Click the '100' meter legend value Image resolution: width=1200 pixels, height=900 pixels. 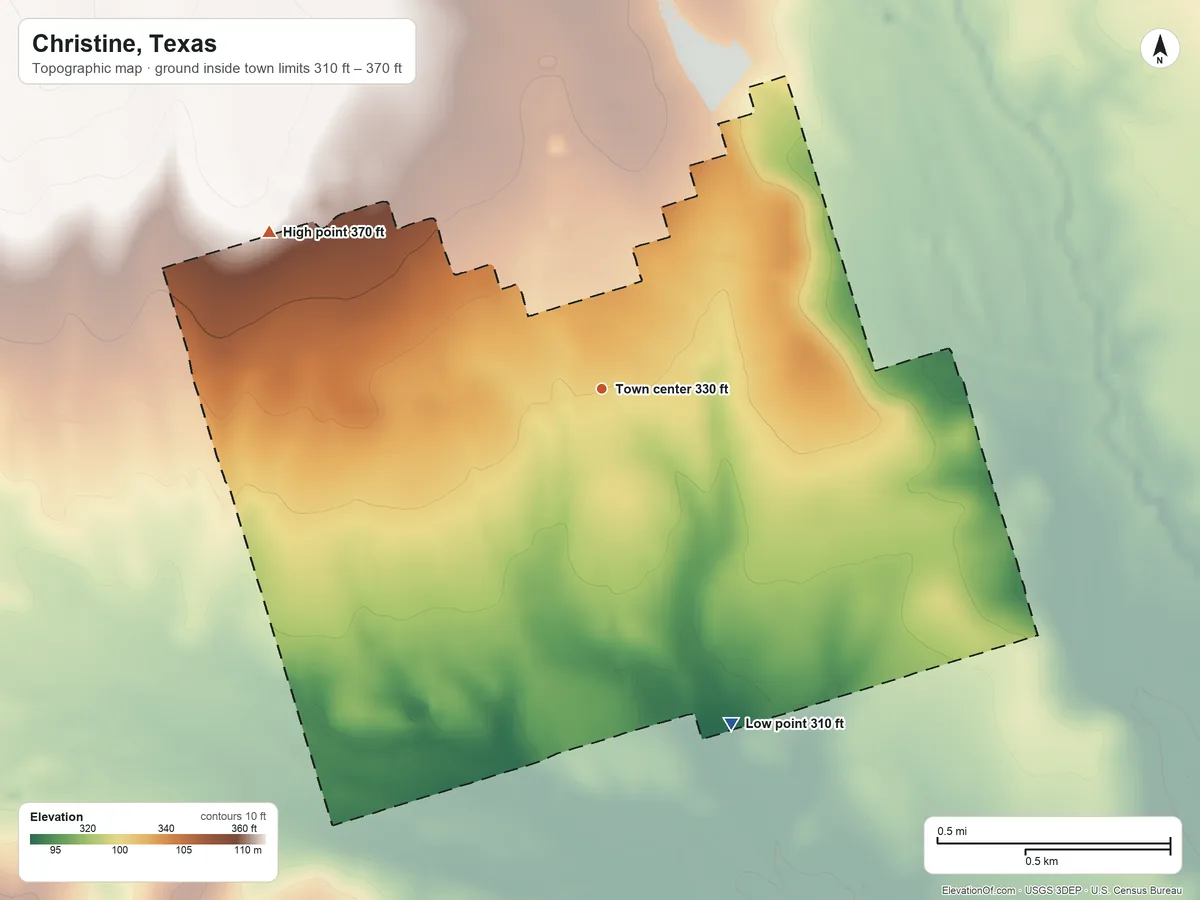click(120, 851)
